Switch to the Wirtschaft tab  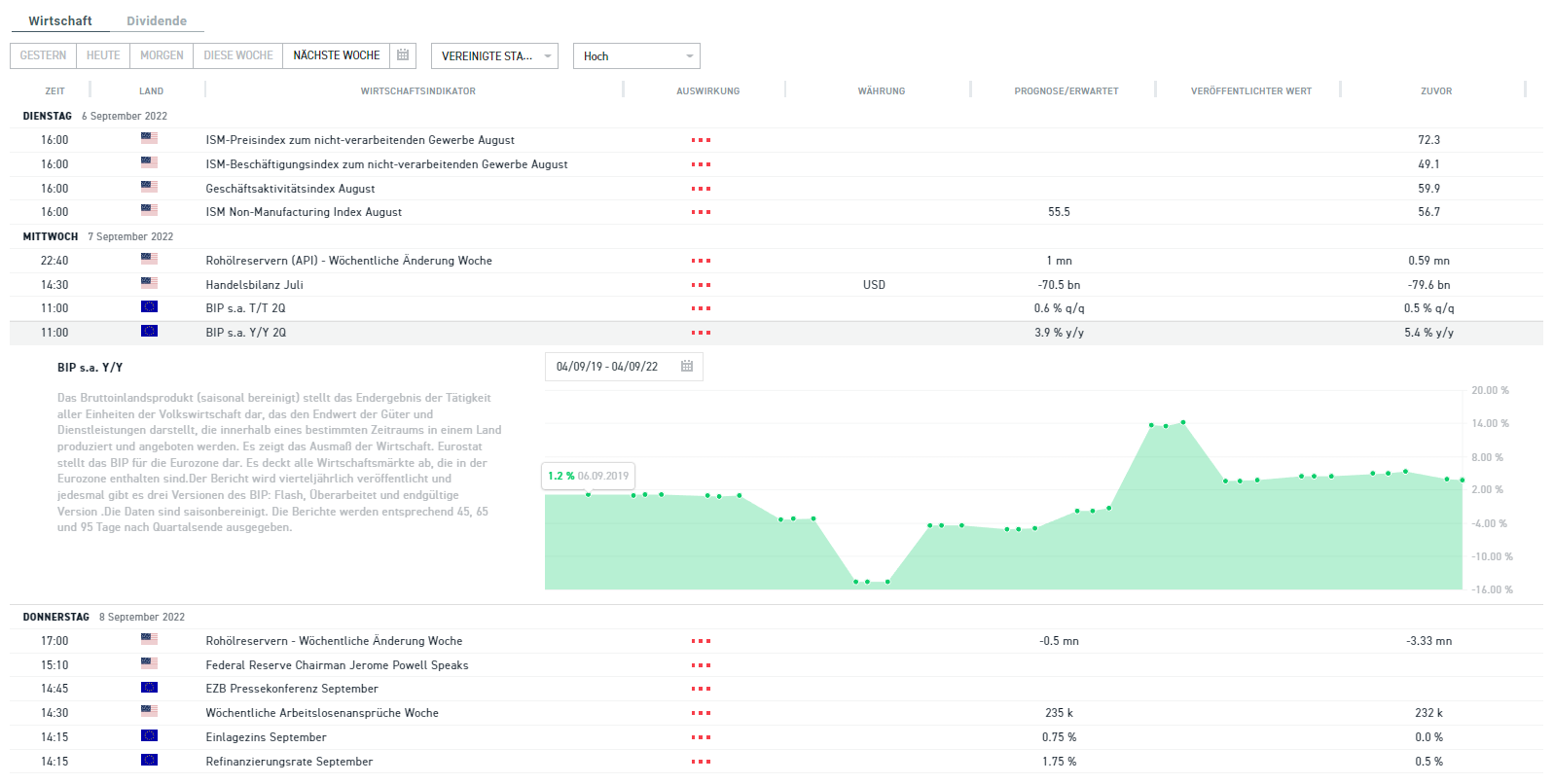[x=60, y=20]
